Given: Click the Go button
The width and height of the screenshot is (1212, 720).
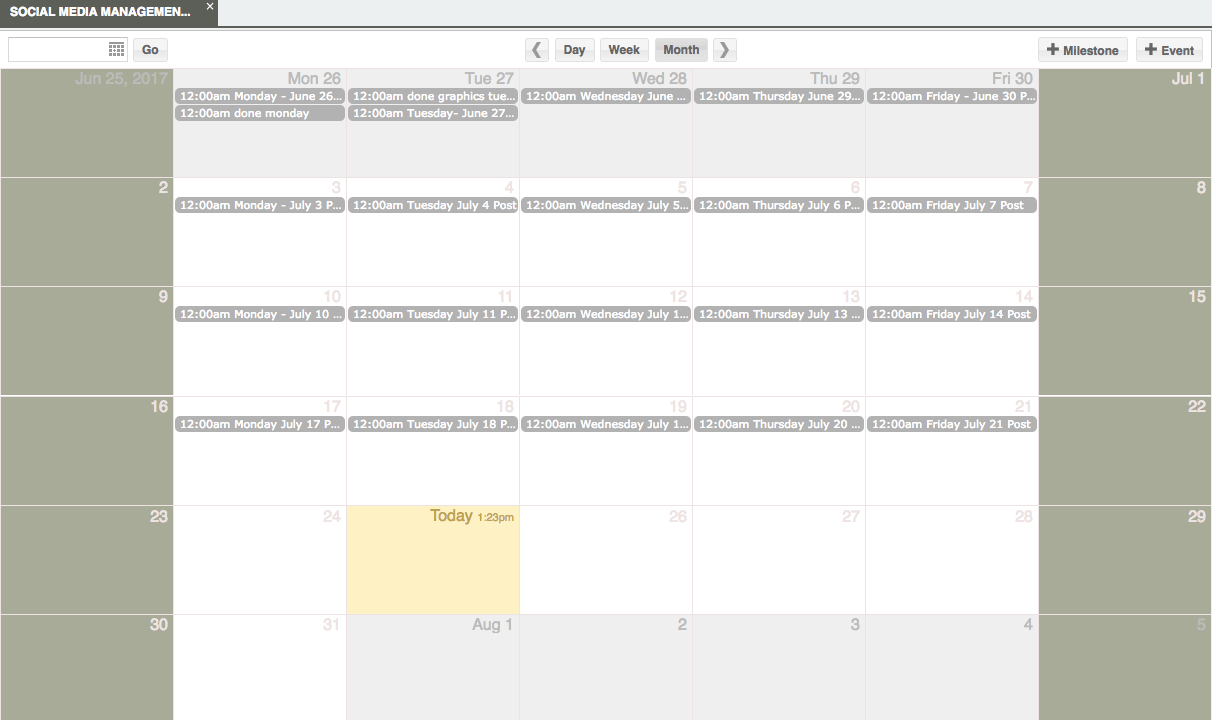Looking at the screenshot, I should [x=150, y=50].
